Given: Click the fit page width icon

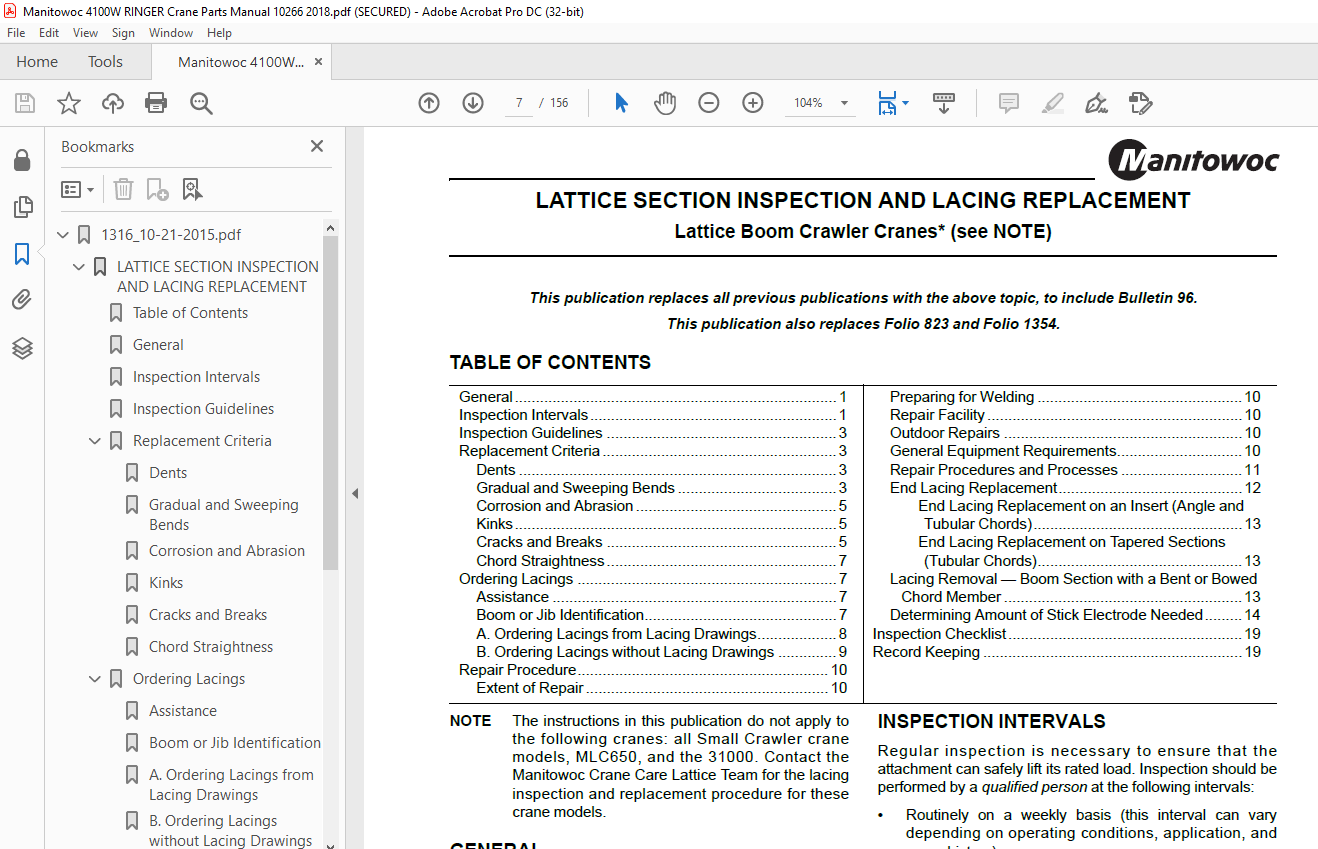Looking at the screenshot, I should pyautogui.click(x=887, y=103).
